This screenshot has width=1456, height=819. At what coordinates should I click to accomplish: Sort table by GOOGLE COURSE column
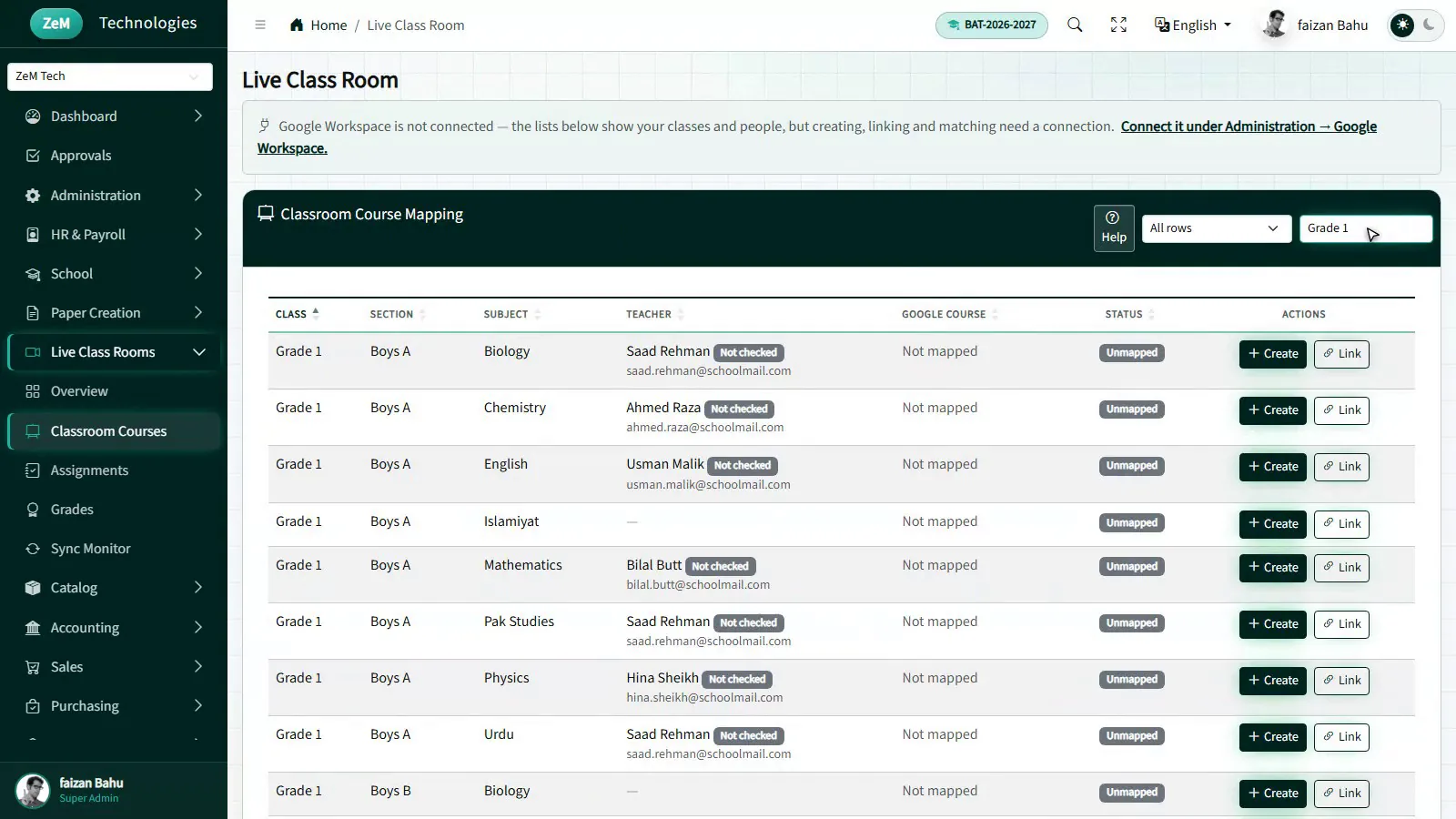coord(950,314)
